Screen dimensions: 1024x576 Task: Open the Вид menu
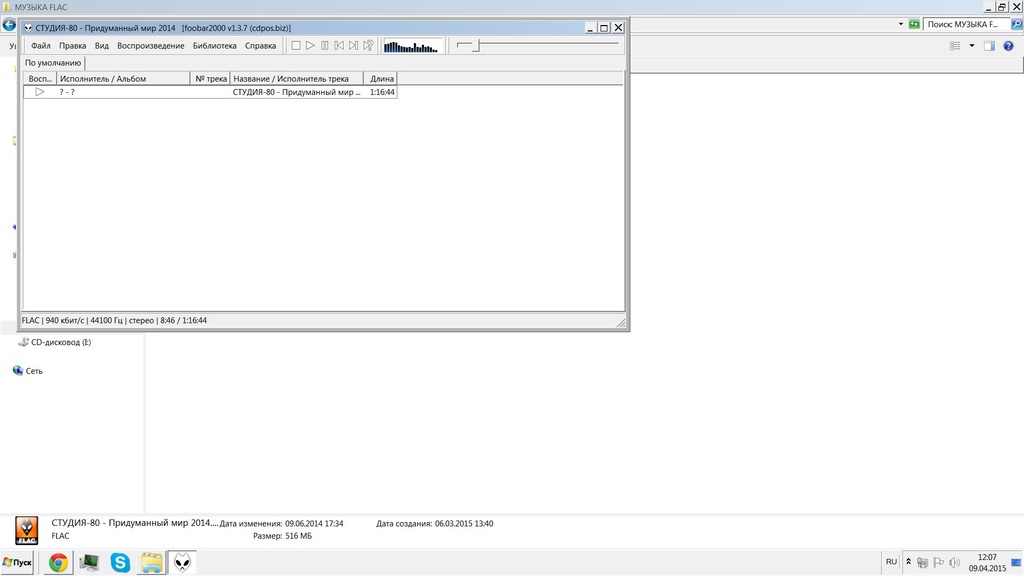[102, 46]
